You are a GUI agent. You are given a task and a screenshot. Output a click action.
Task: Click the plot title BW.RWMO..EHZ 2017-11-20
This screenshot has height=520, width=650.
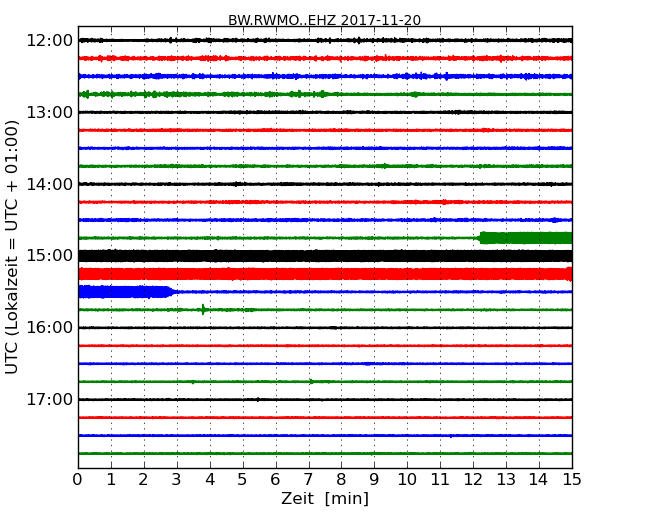point(324,20)
